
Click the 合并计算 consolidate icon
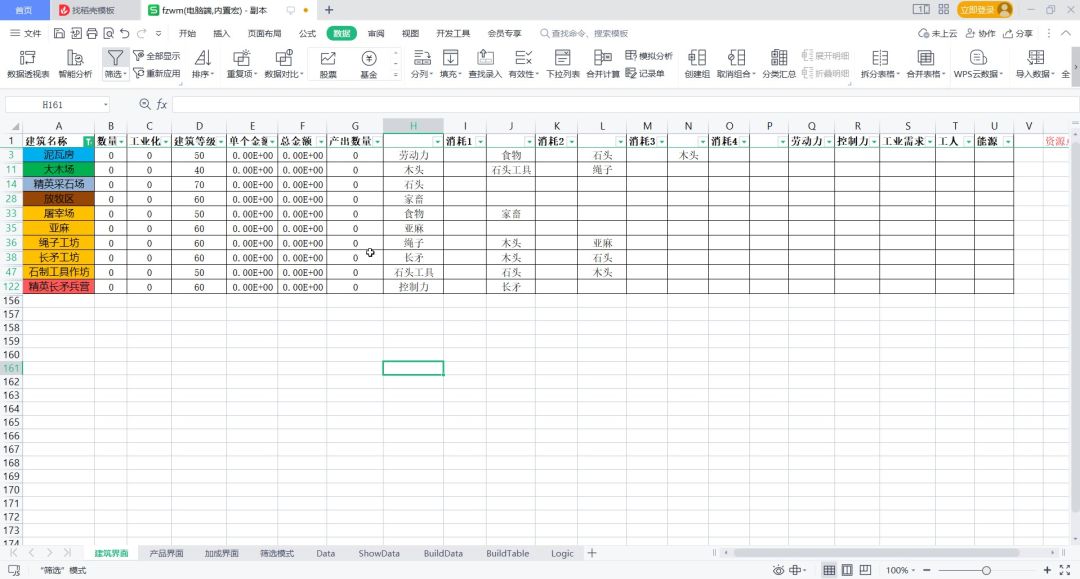point(602,63)
